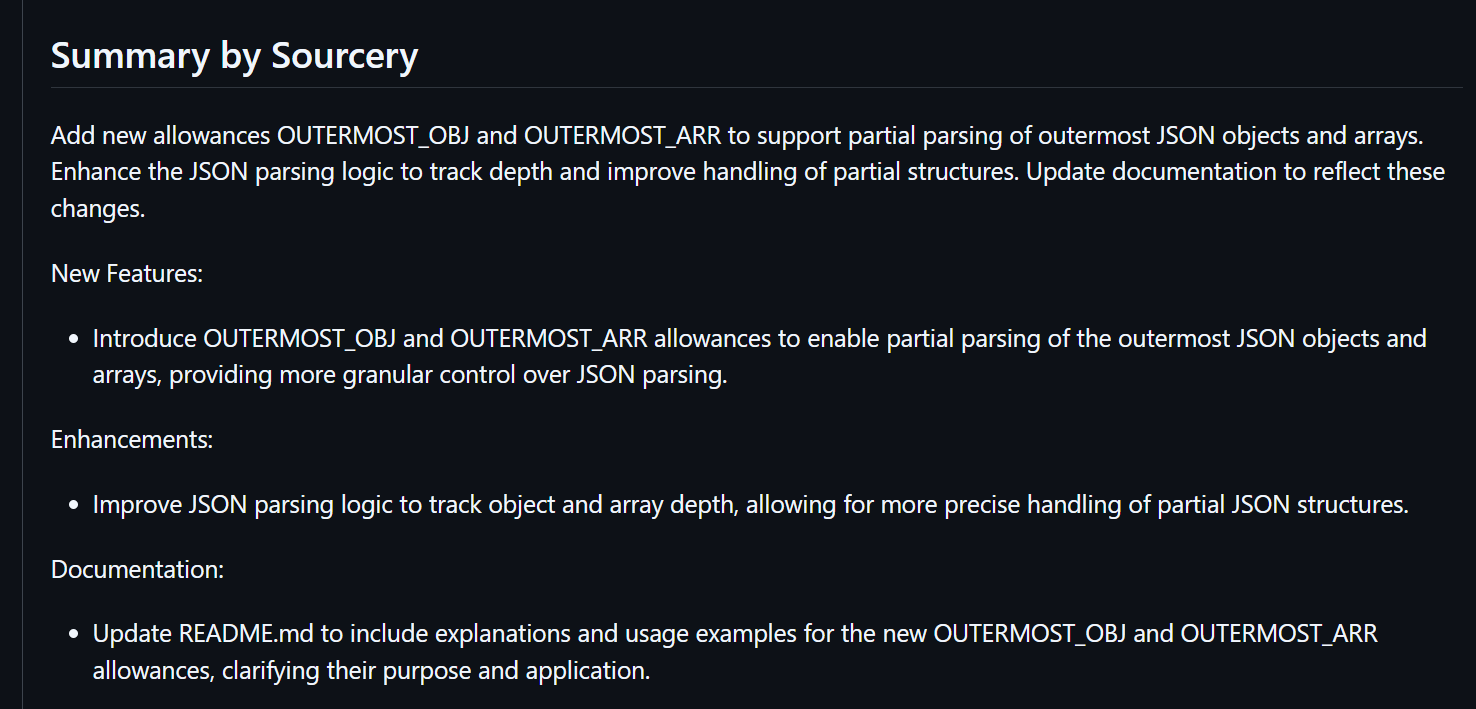Click "Add new allowances" at the paragraph start
The height and width of the screenshot is (709, 1476).
point(161,134)
